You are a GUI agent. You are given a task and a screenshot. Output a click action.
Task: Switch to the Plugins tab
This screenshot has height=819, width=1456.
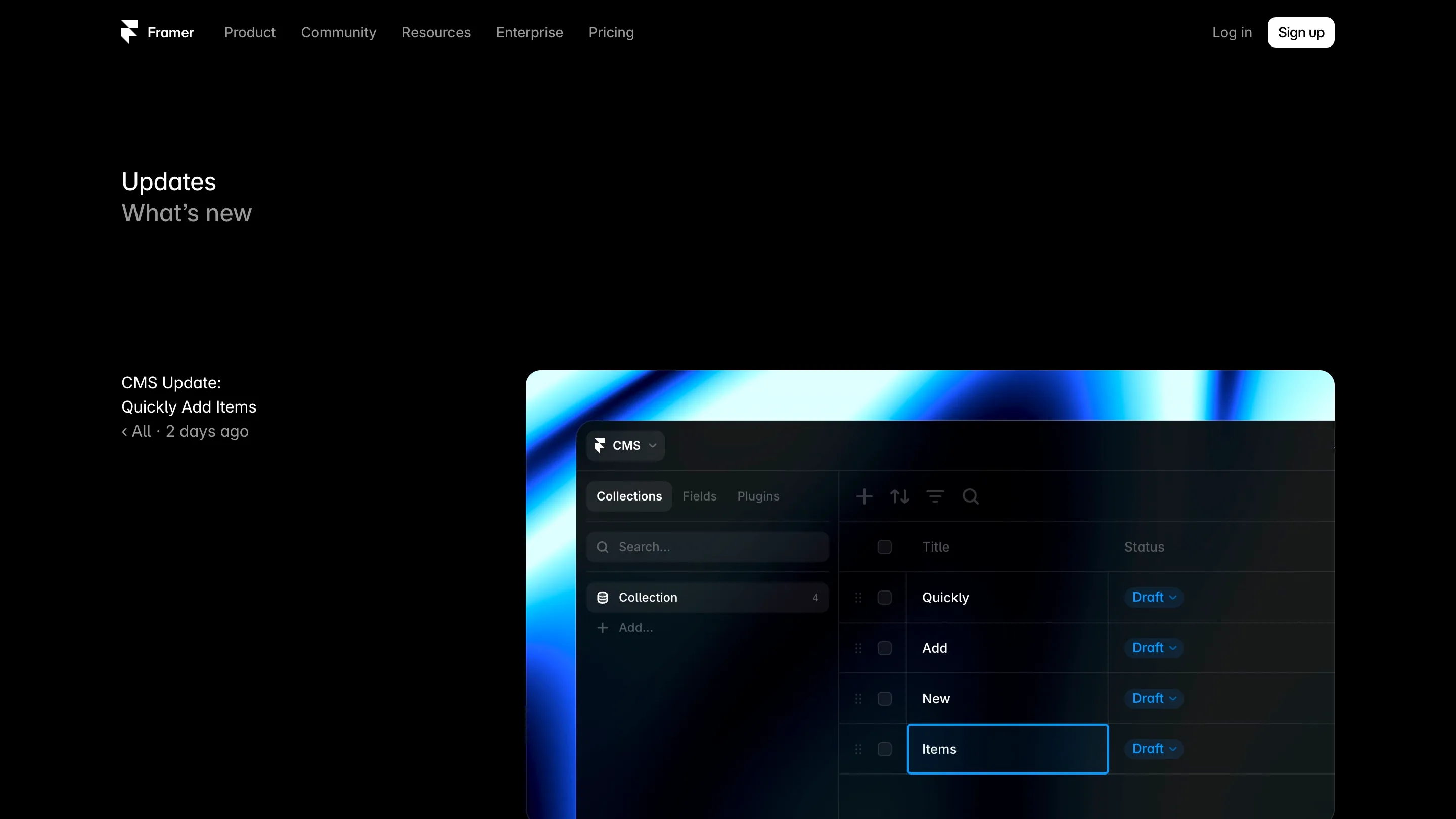[x=758, y=496]
